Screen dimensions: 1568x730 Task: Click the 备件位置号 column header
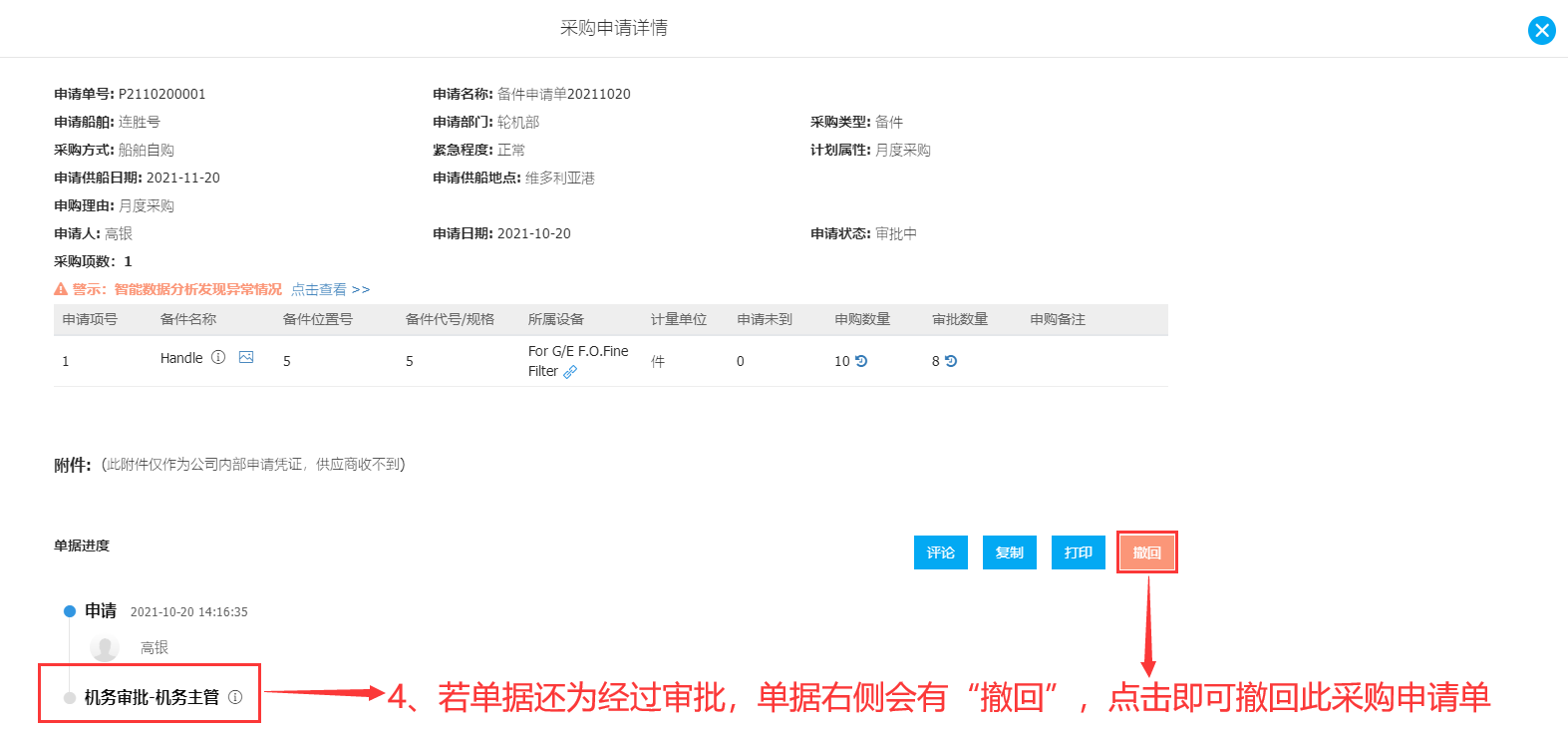[x=318, y=319]
